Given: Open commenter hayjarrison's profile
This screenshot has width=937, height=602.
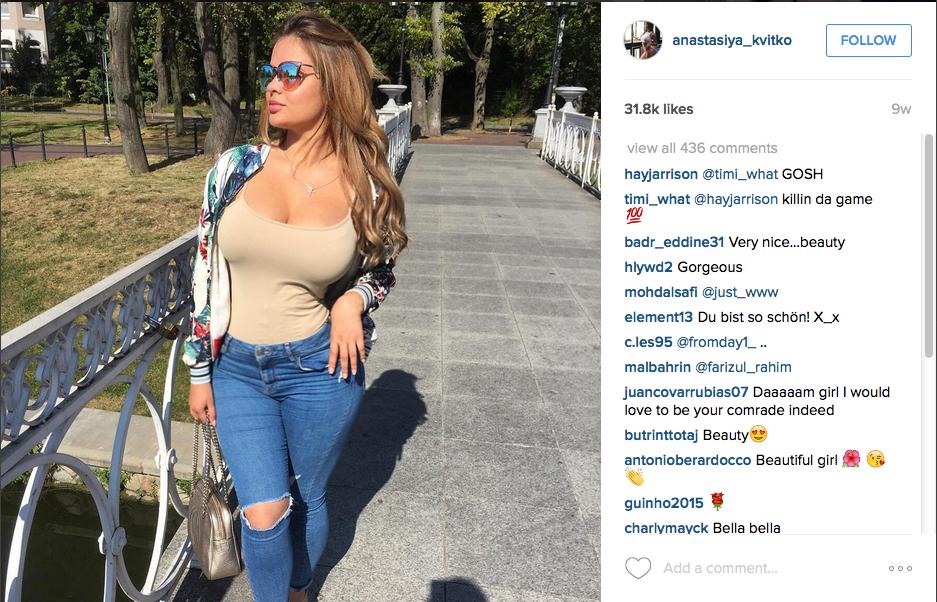Looking at the screenshot, I should 661,174.
